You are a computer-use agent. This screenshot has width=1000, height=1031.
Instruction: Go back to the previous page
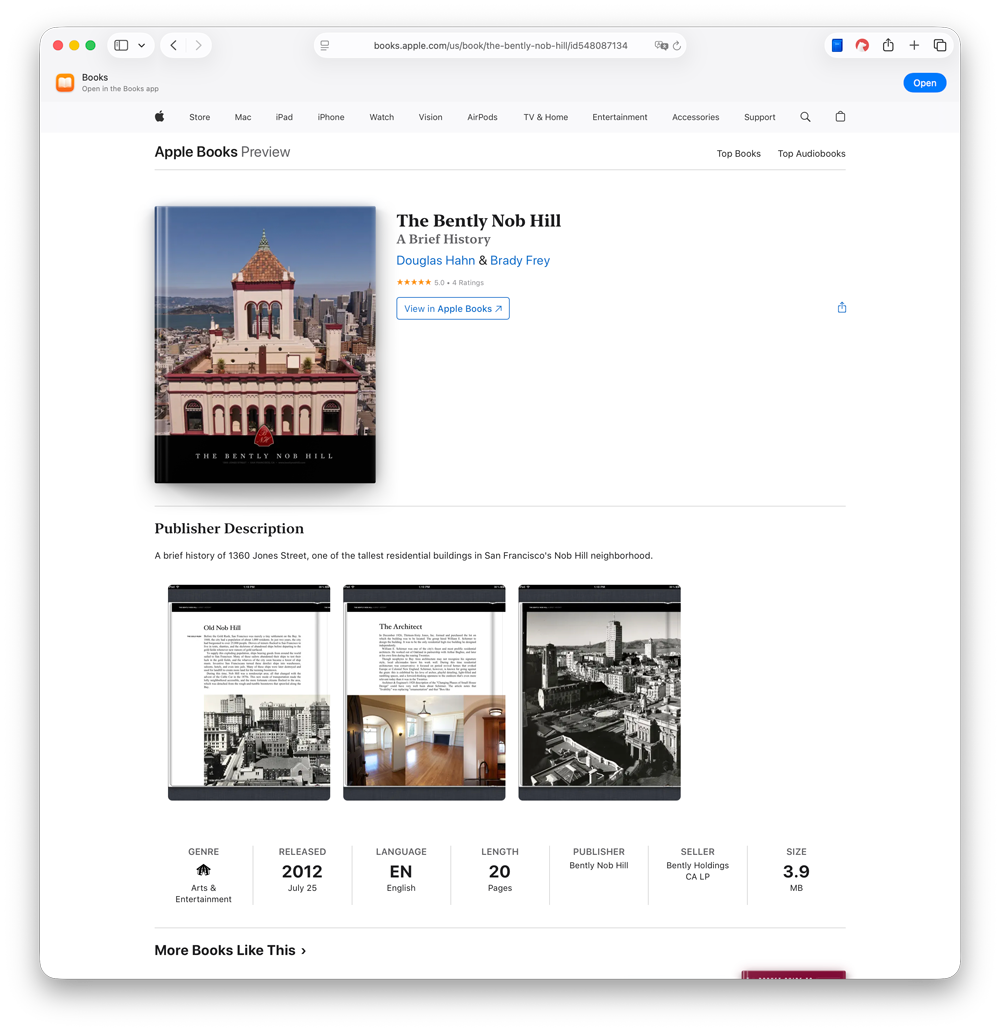tap(174, 46)
